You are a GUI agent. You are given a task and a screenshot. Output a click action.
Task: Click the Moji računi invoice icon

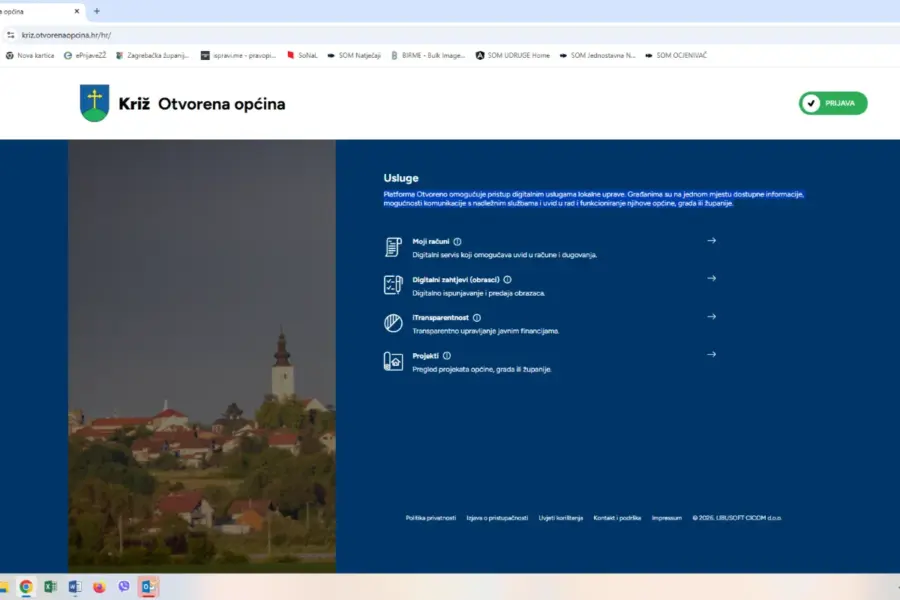click(x=393, y=247)
